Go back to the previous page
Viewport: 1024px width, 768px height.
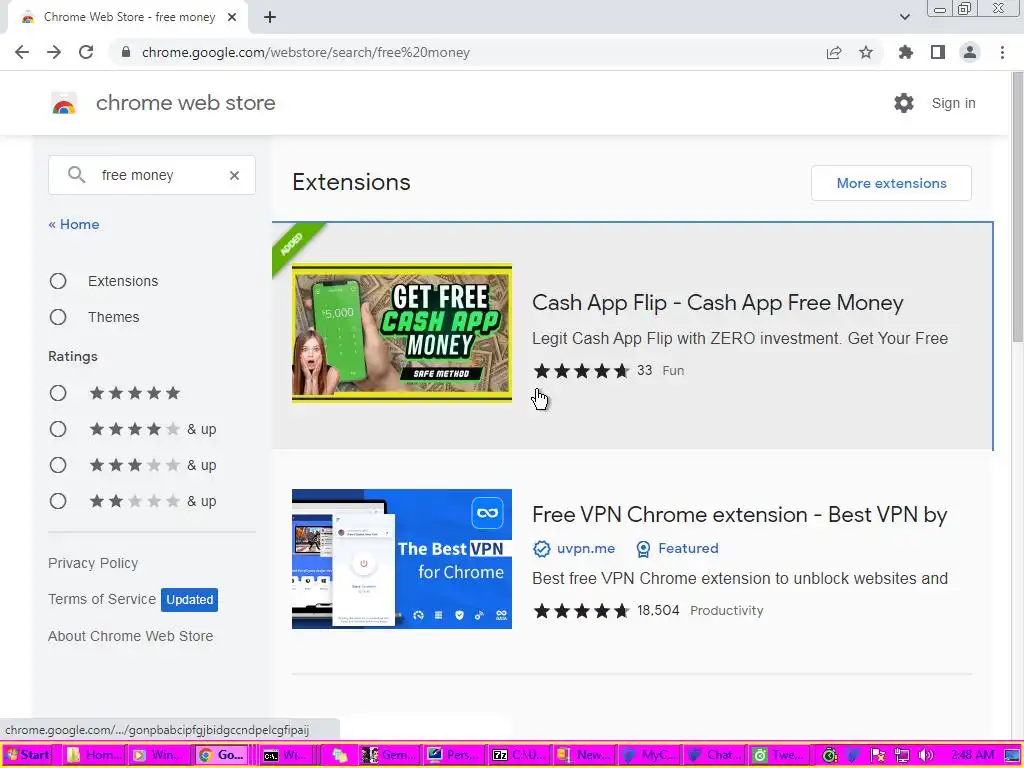point(22,52)
